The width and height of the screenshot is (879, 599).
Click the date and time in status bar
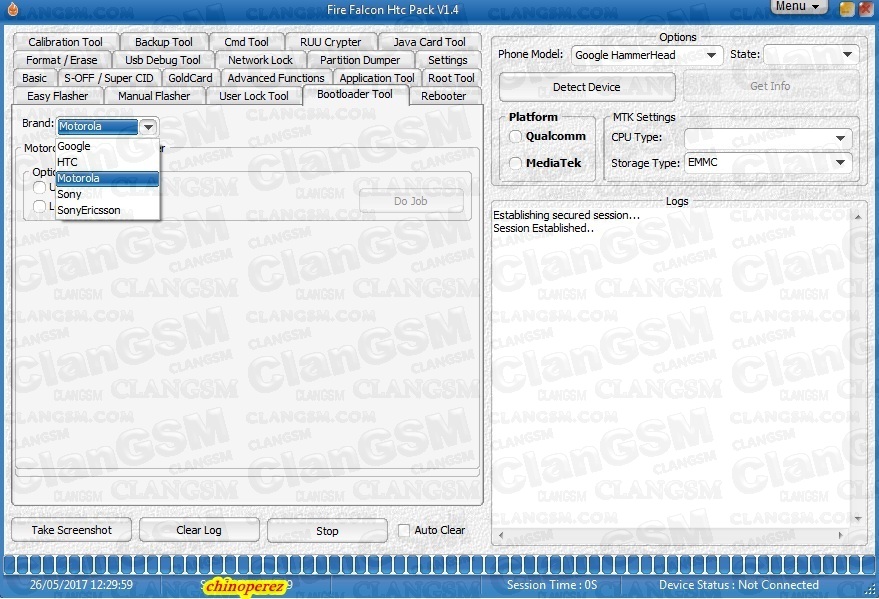(81, 585)
